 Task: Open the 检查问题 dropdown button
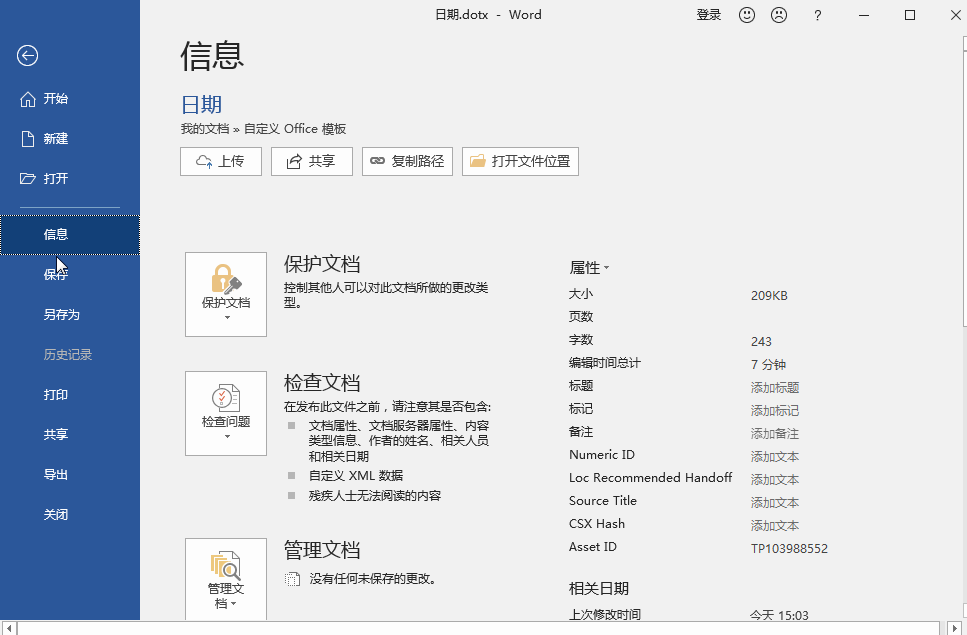226,413
